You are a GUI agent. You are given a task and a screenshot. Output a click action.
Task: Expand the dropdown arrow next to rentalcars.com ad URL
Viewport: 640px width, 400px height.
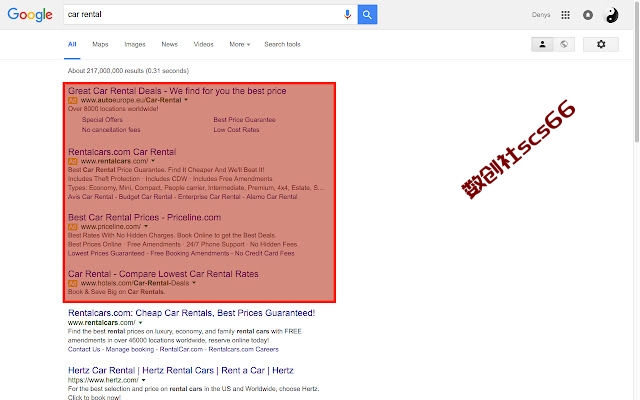click(x=153, y=161)
